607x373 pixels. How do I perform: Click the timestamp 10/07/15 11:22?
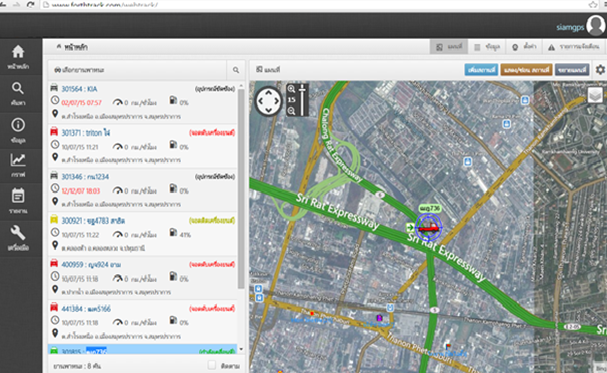click(x=80, y=235)
